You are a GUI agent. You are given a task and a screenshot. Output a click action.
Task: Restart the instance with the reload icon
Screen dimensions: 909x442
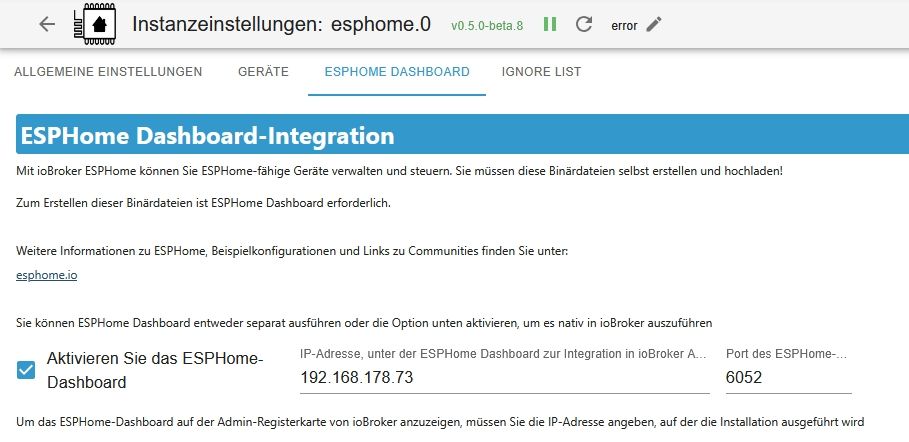point(585,25)
